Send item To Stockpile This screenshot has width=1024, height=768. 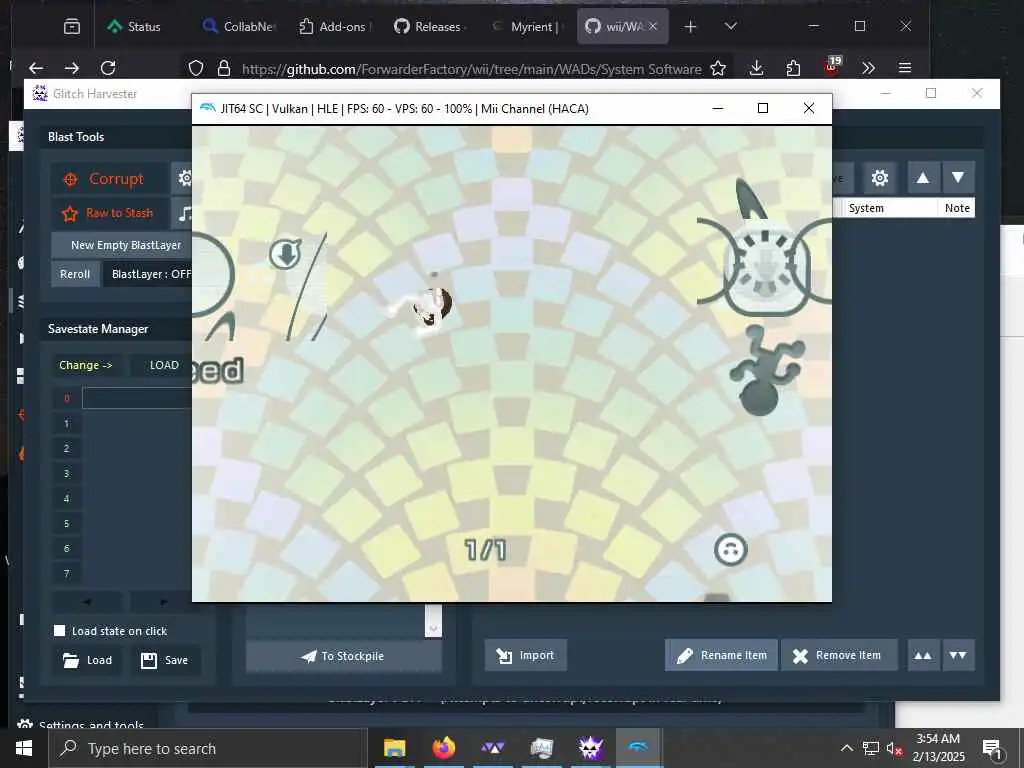(x=344, y=656)
